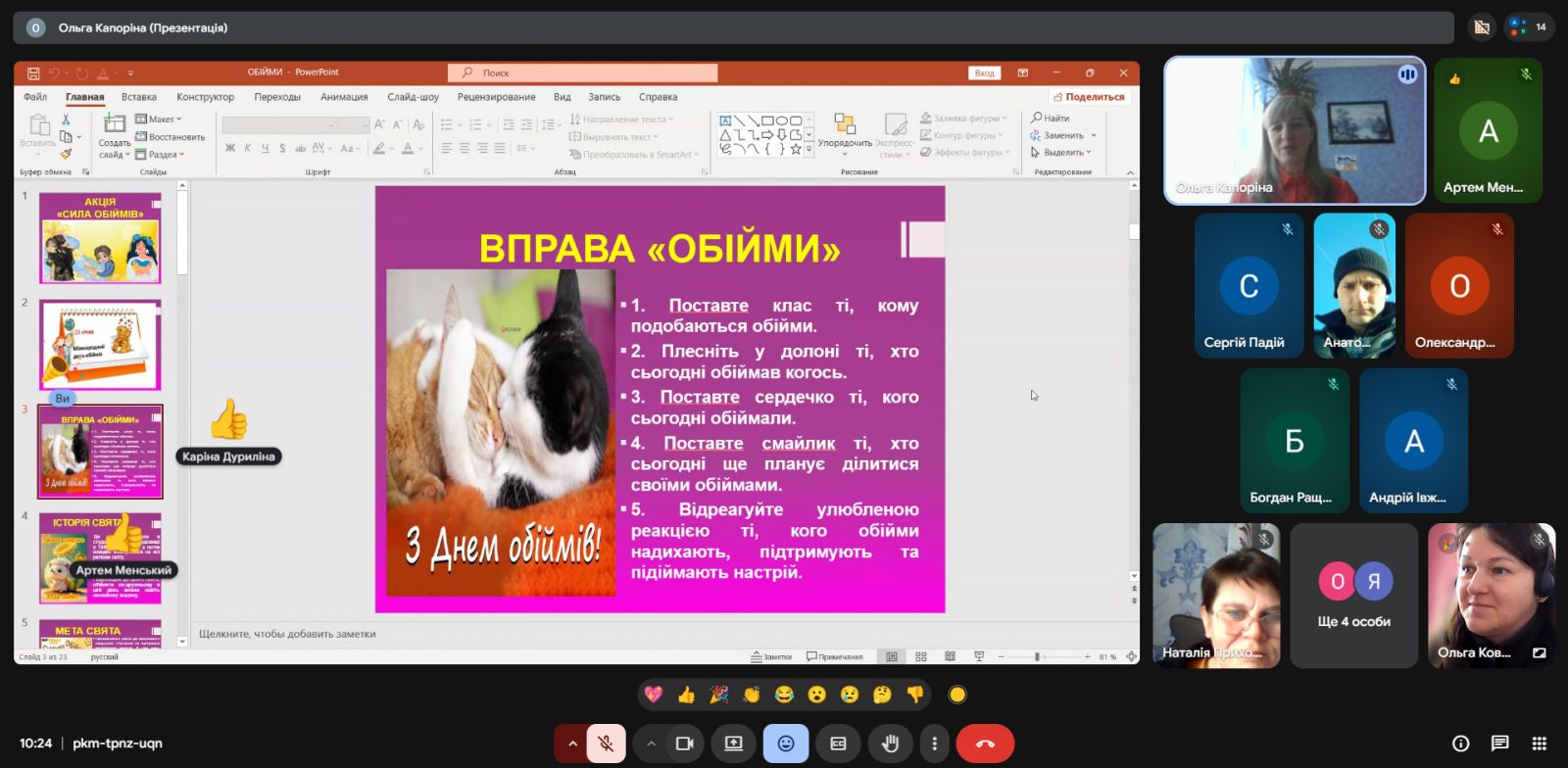
Task: Open the activities grid icon
Action: pyautogui.click(x=1539, y=744)
